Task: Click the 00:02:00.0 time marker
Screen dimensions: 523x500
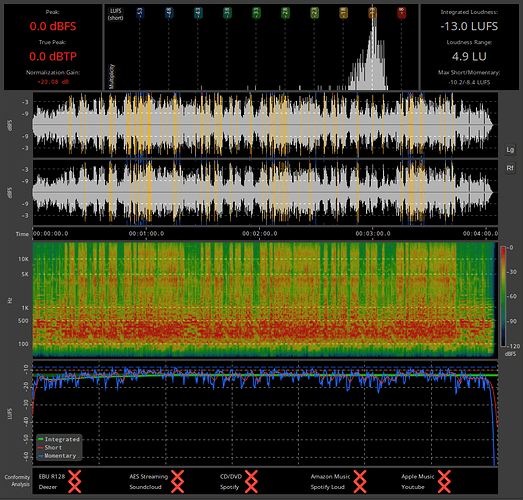Action: (x=259, y=233)
